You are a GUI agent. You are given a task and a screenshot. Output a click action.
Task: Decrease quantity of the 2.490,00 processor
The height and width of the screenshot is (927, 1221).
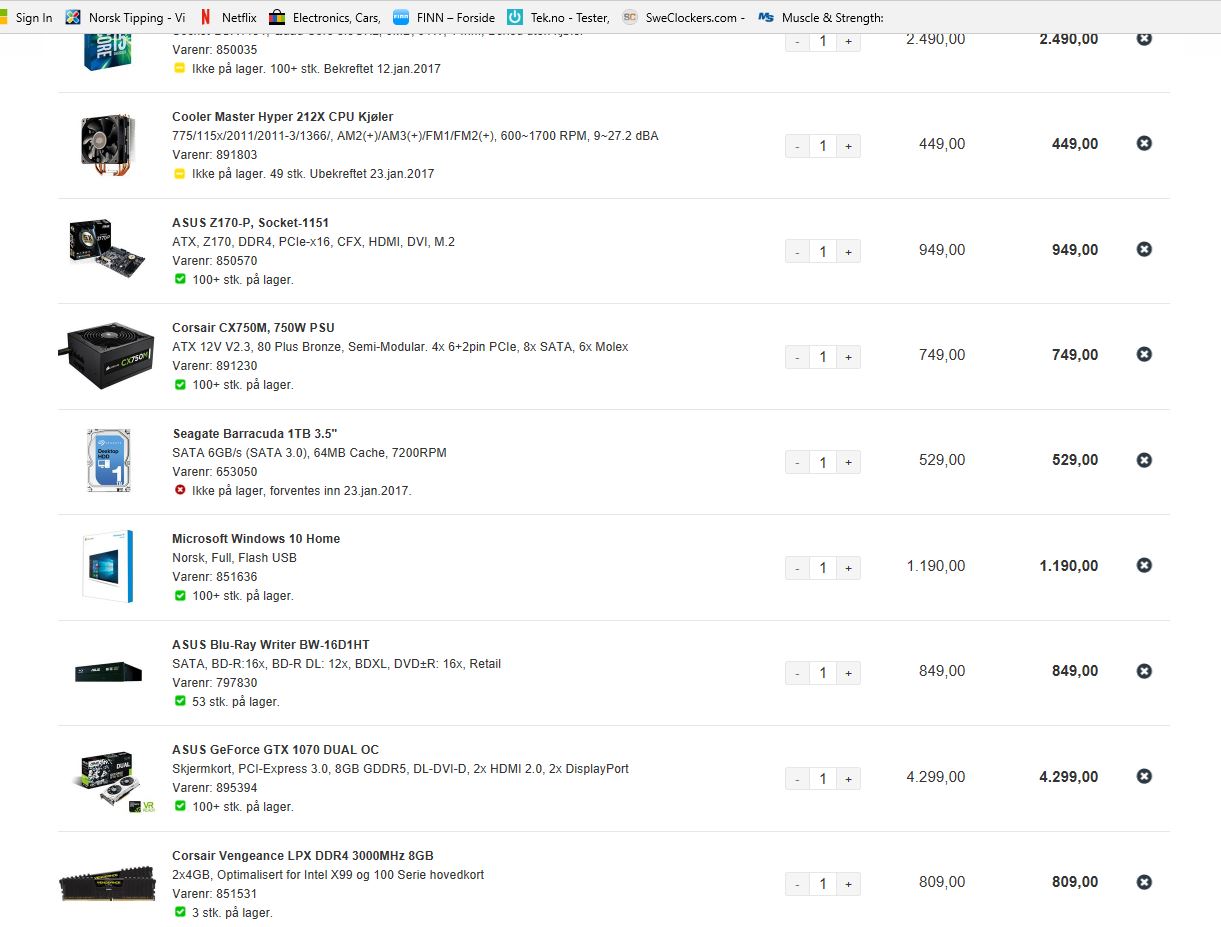pyautogui.click(x=797, y=41)
